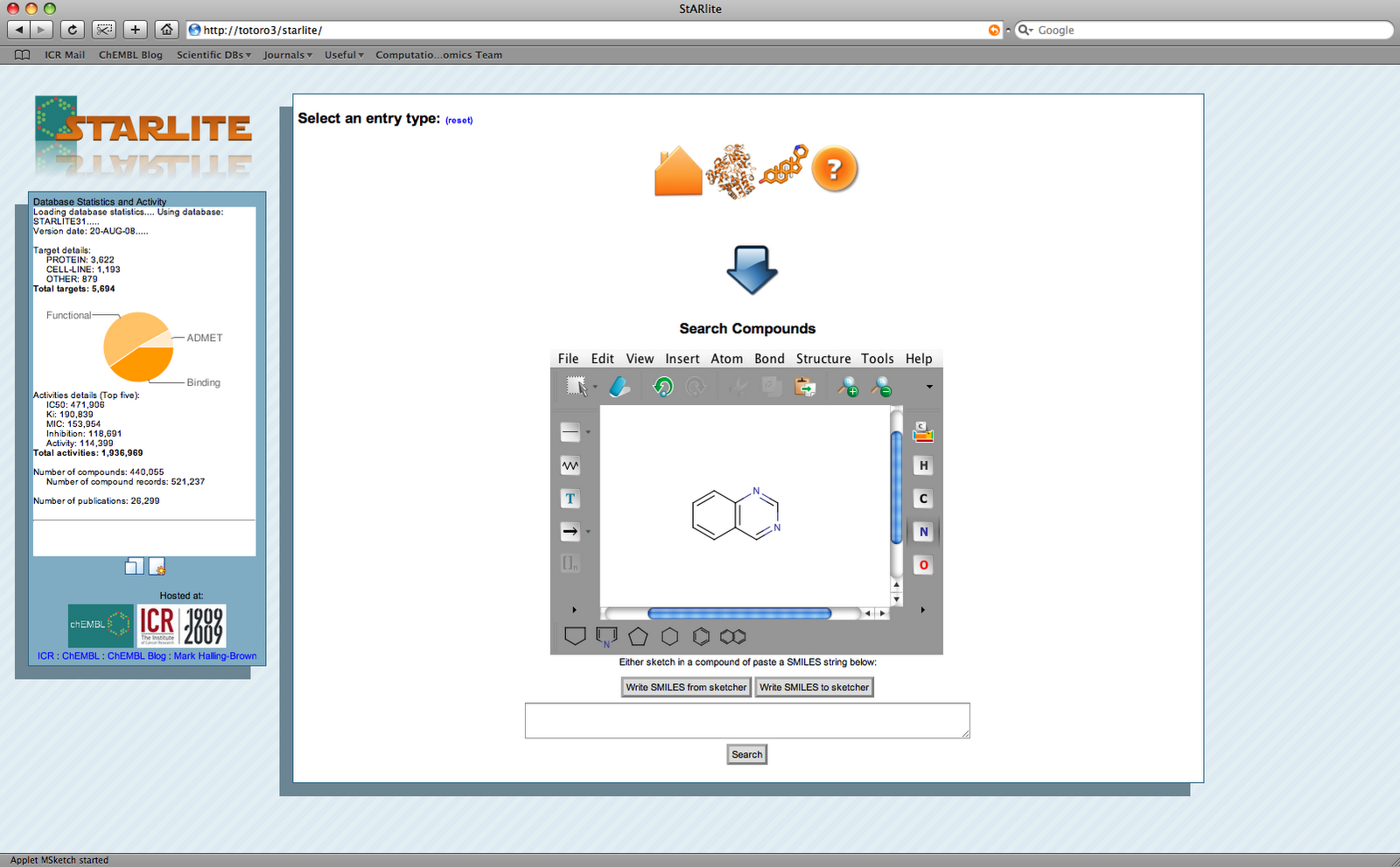Viewport: 1400px width, 867px height.
Task: Open the top toolbar overflow arrow
Action: (x=929, y=387)
